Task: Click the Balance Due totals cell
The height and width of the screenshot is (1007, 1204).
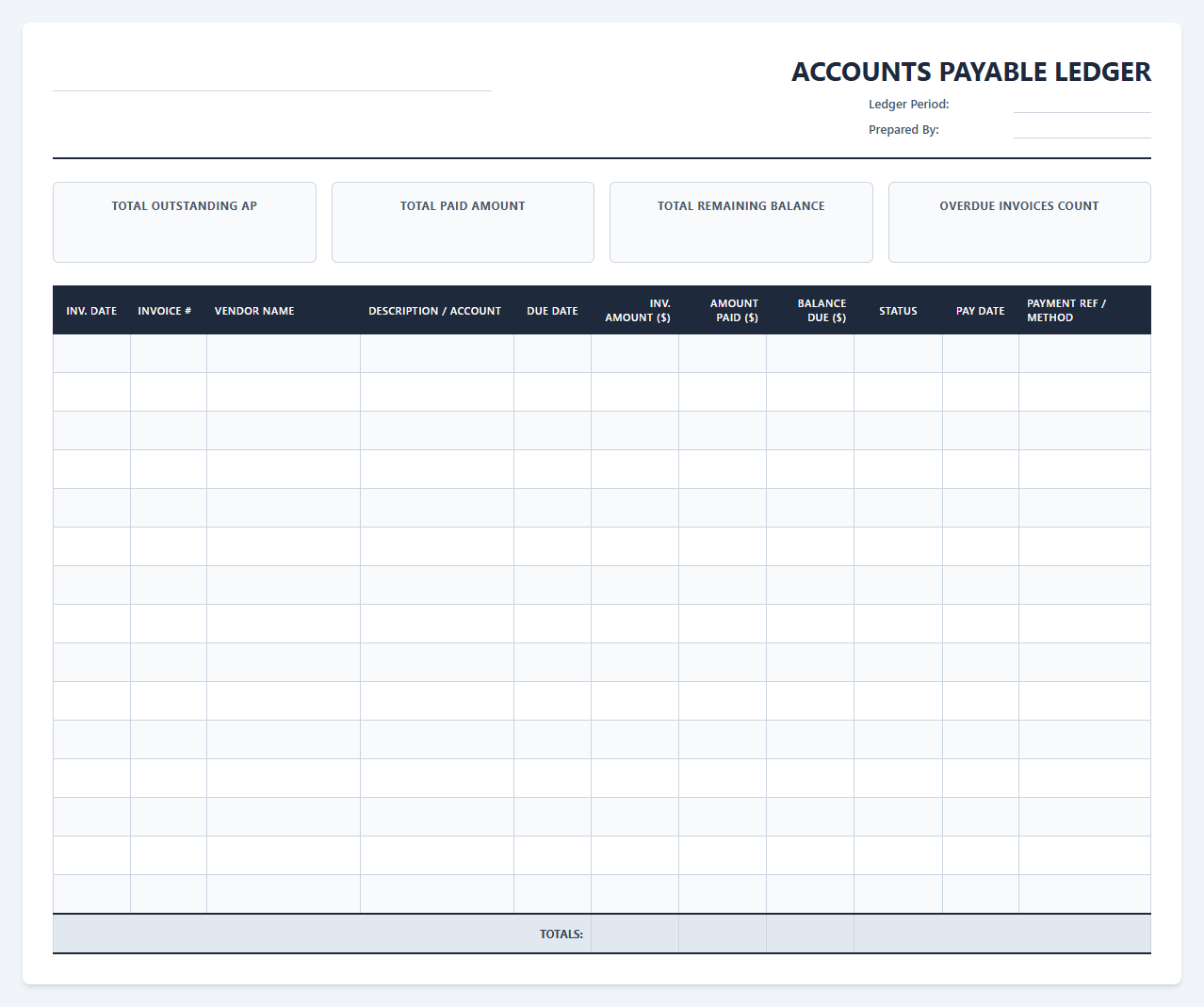Action: point(810,934)
